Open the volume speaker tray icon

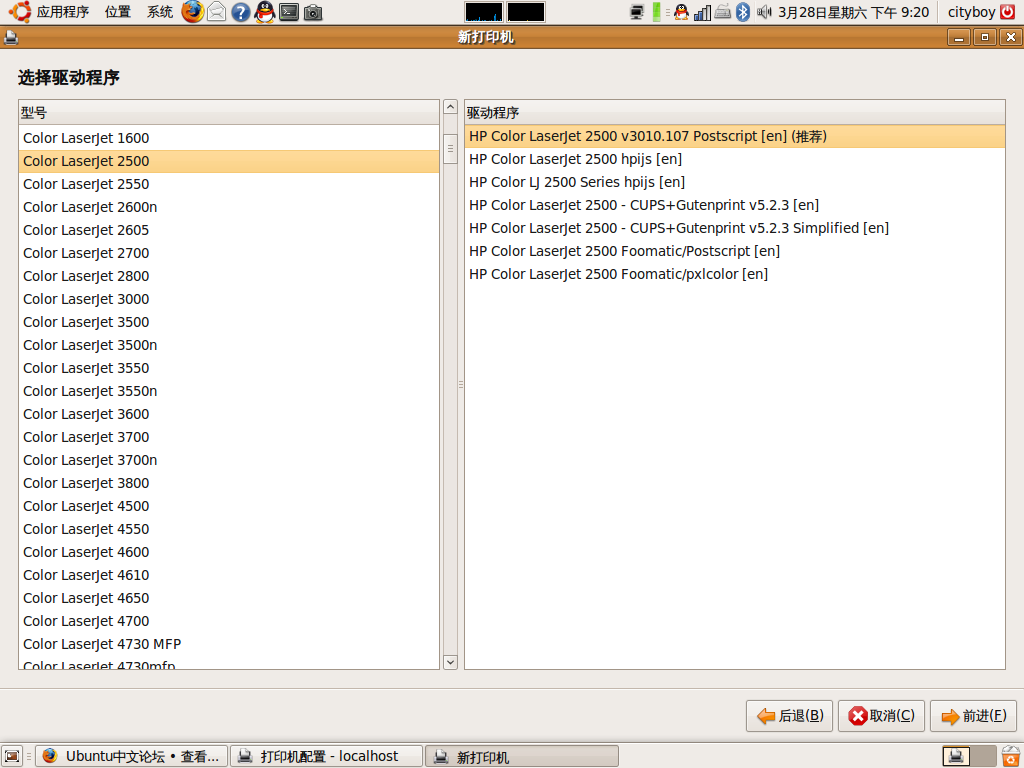763,12
